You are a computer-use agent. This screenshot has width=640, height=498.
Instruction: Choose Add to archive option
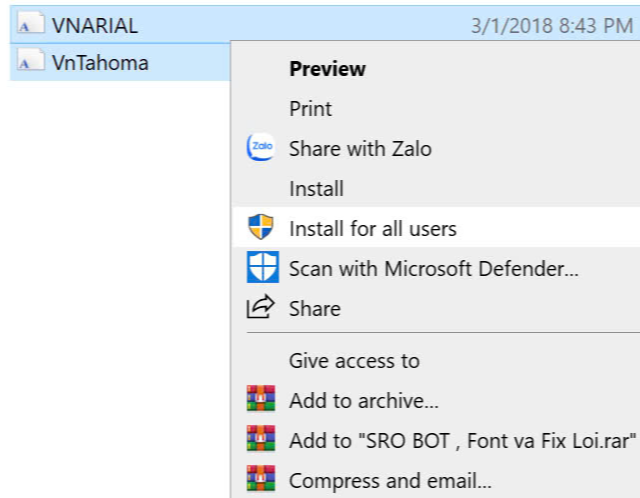[x=435, y=400]
